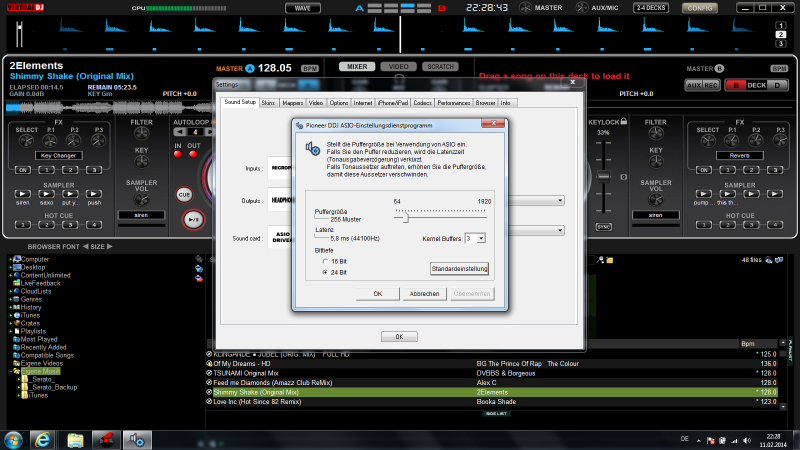Switch to the Skins tab

click(x=269, y=102)
